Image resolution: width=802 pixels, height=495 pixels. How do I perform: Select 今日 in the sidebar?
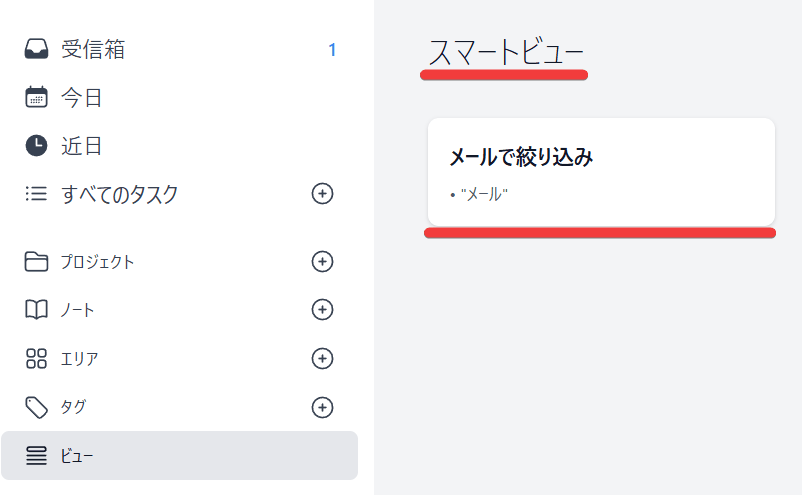(x=82, y=98)
